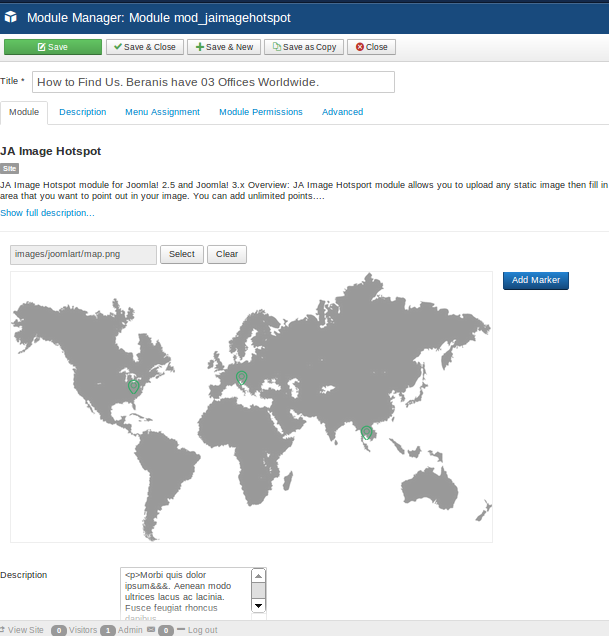Focus the Title input field
Viewport: 609px width, 636px height.
213,82
